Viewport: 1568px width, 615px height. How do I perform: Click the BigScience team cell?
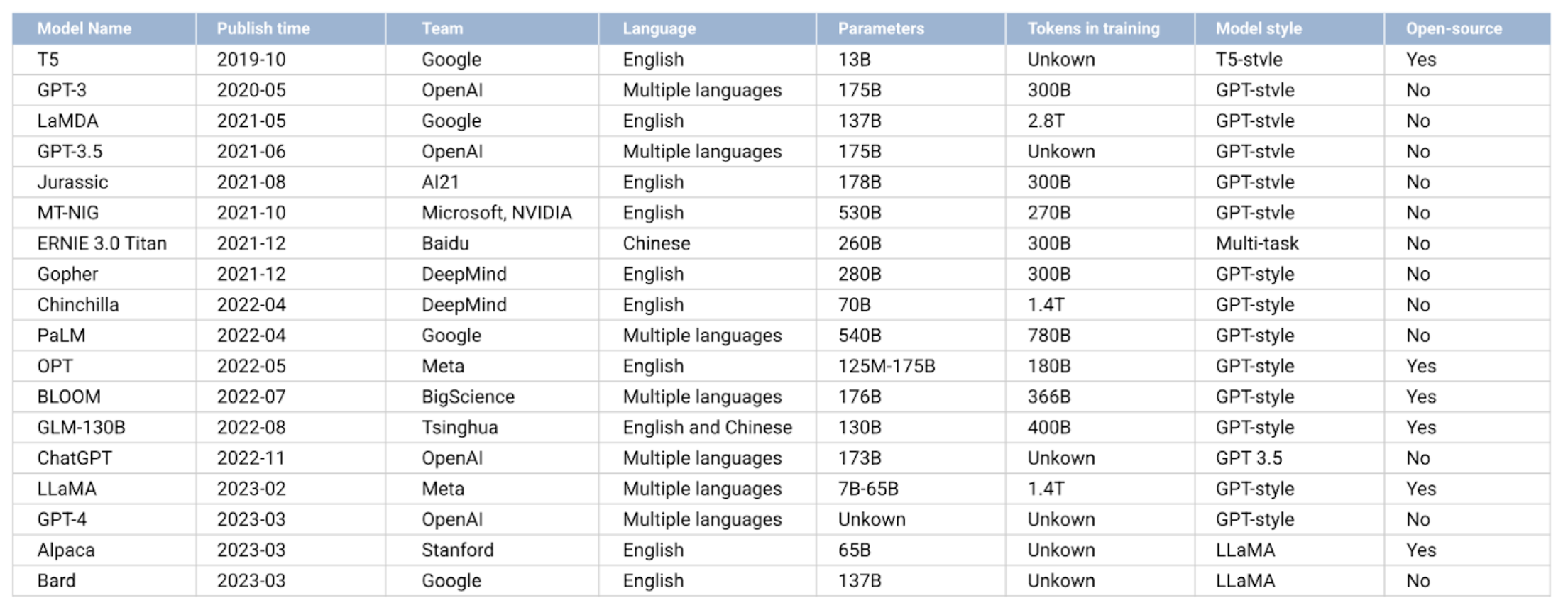tap(492, 397)
